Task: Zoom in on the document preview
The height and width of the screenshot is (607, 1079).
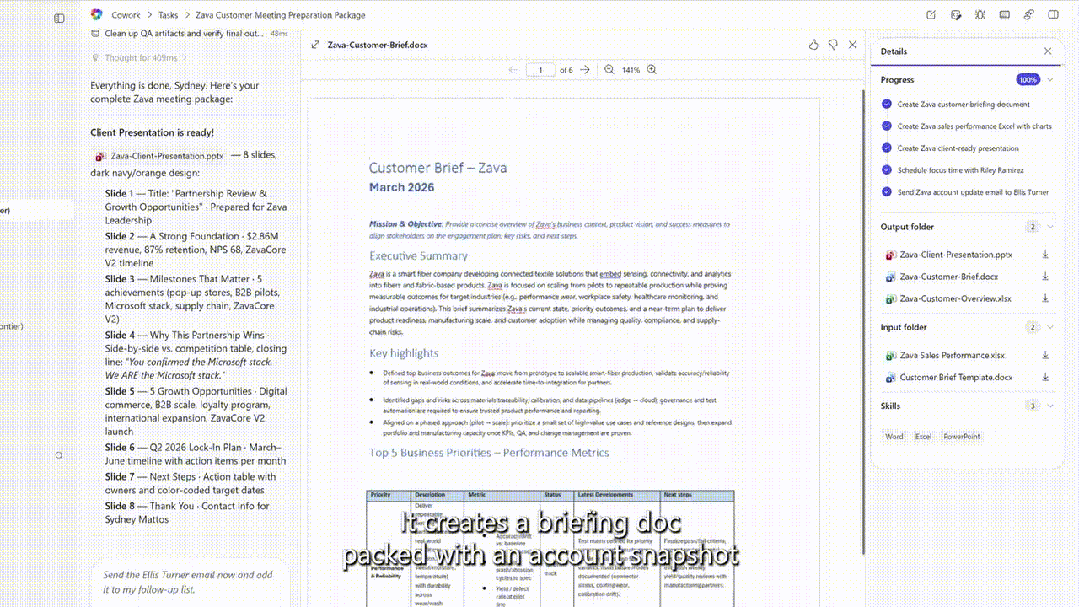Action: (x=652, y=70)
